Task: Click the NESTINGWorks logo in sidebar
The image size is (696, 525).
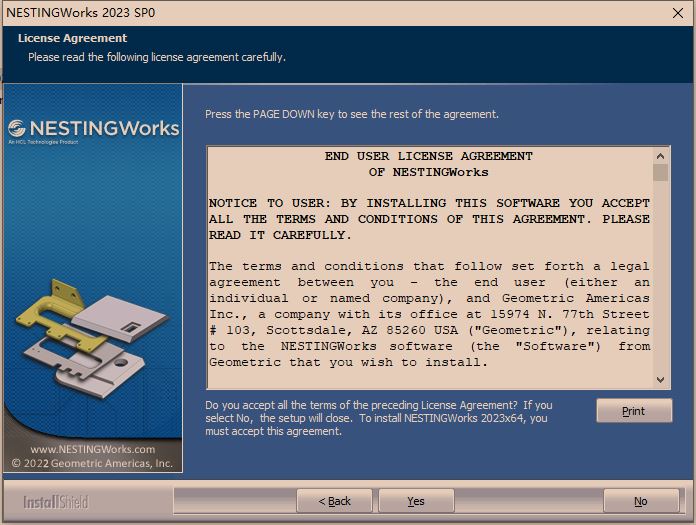Action: click(x=94, y=129)
